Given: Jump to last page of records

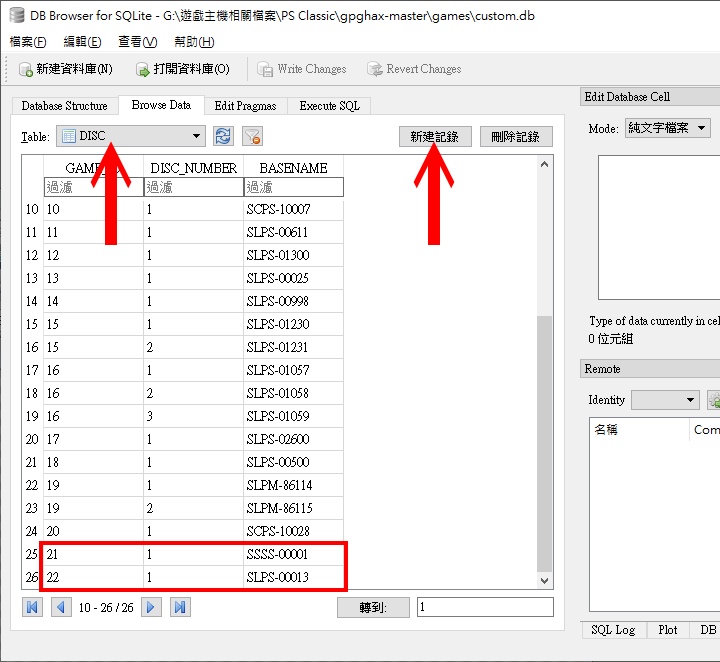Looking at the screenshot, I should tap(180, 607).
